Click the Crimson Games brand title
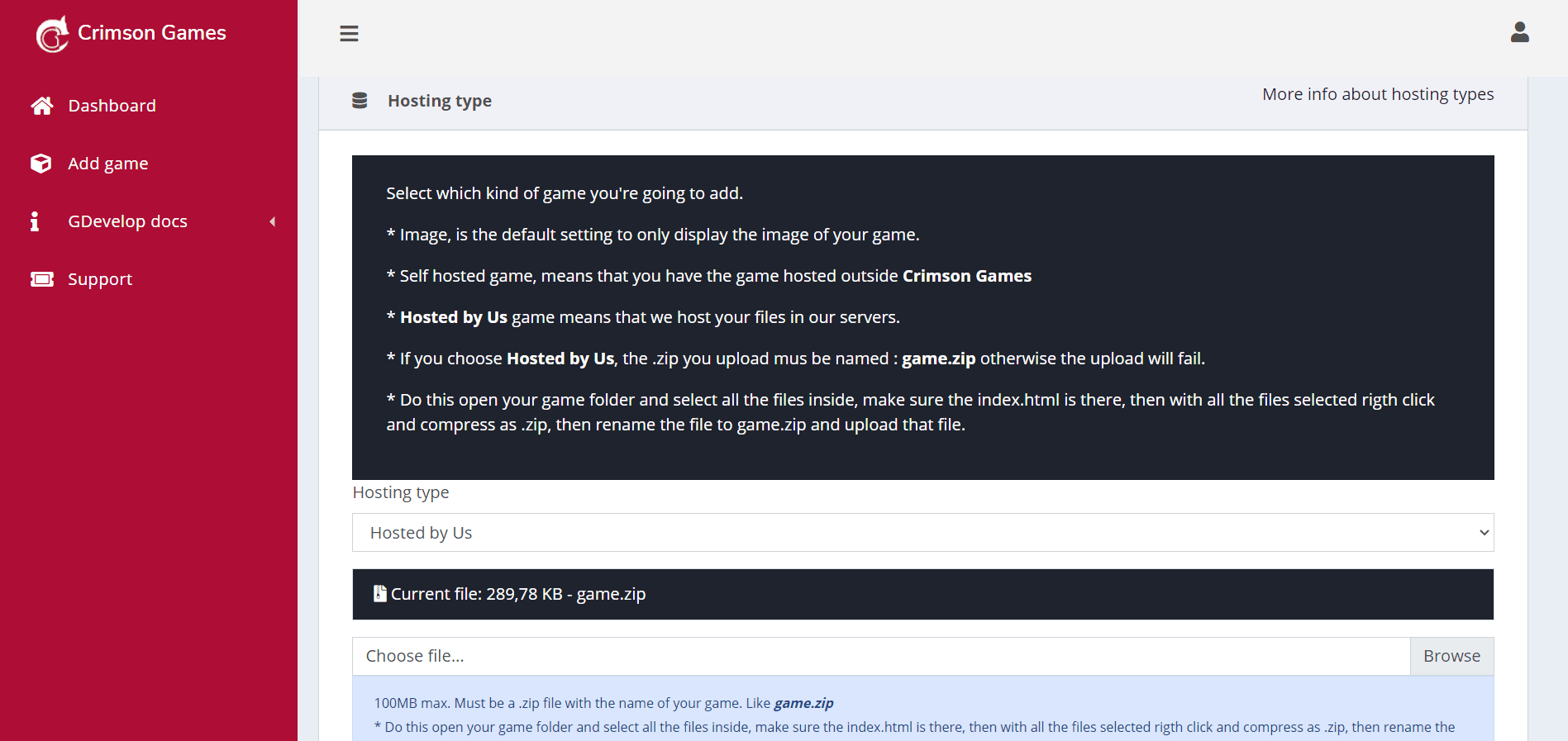 pos(152,33)
